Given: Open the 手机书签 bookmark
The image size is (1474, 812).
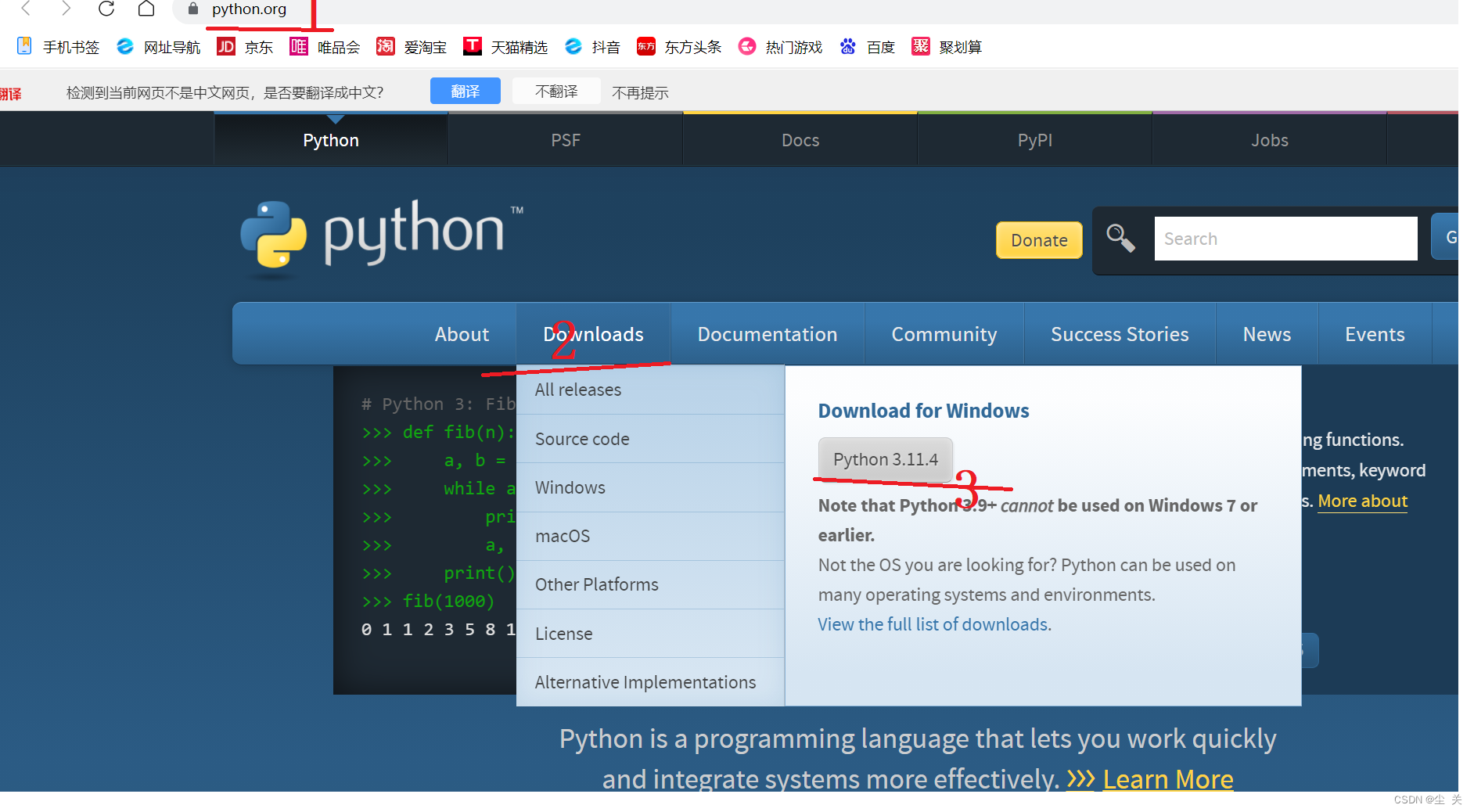Looking at the screenshot, I should 59,47.
